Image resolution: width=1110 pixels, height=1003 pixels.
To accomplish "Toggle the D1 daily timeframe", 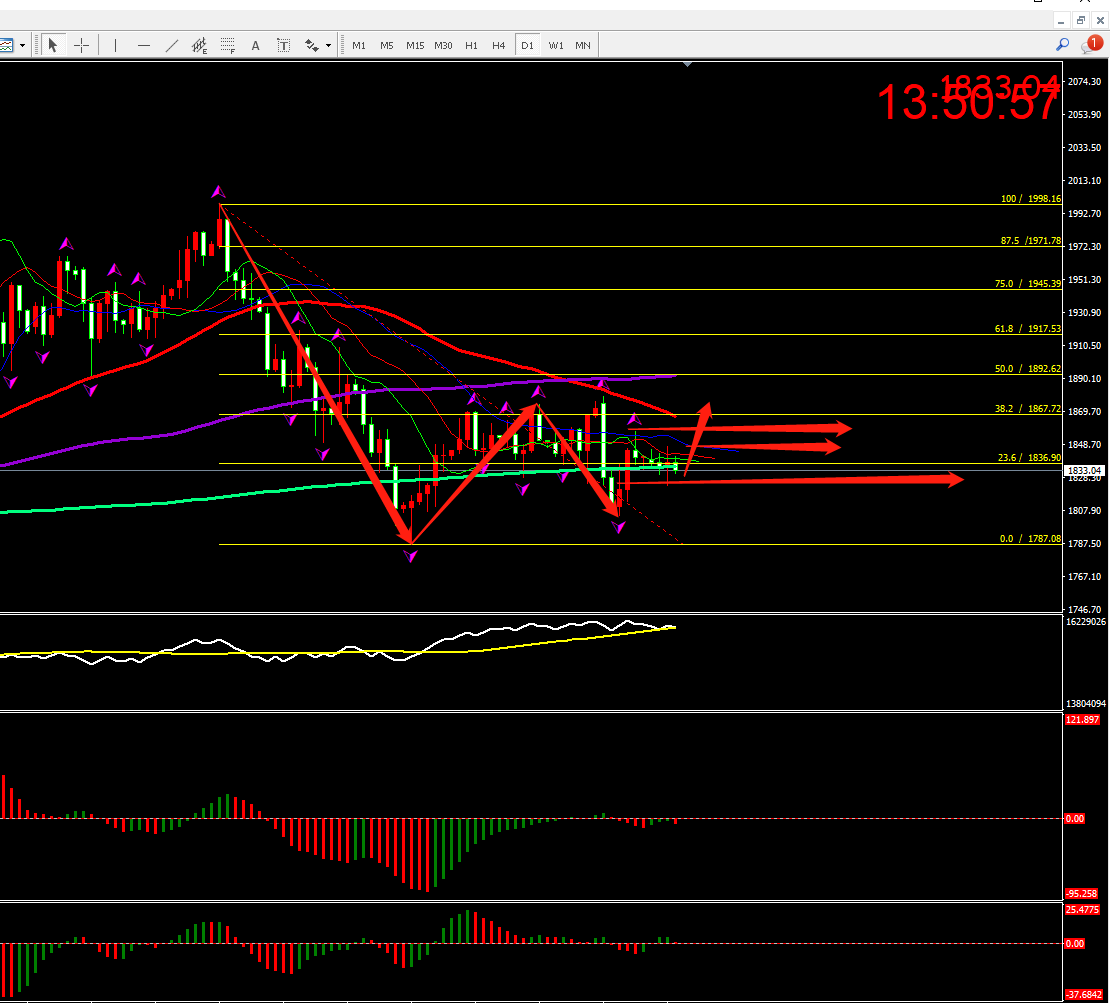I will coord(527,45).
